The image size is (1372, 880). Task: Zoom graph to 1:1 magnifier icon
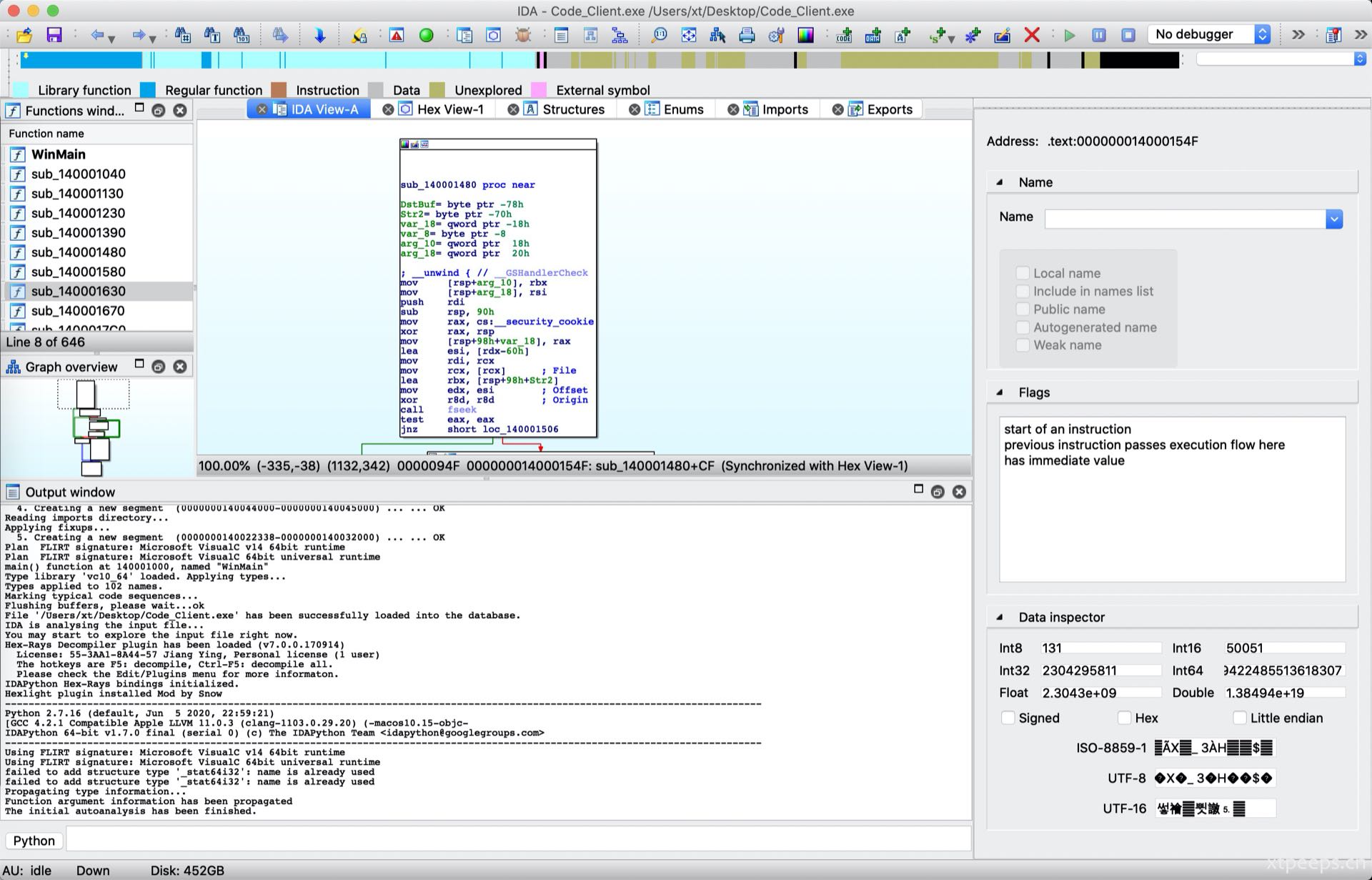(659, 35)
